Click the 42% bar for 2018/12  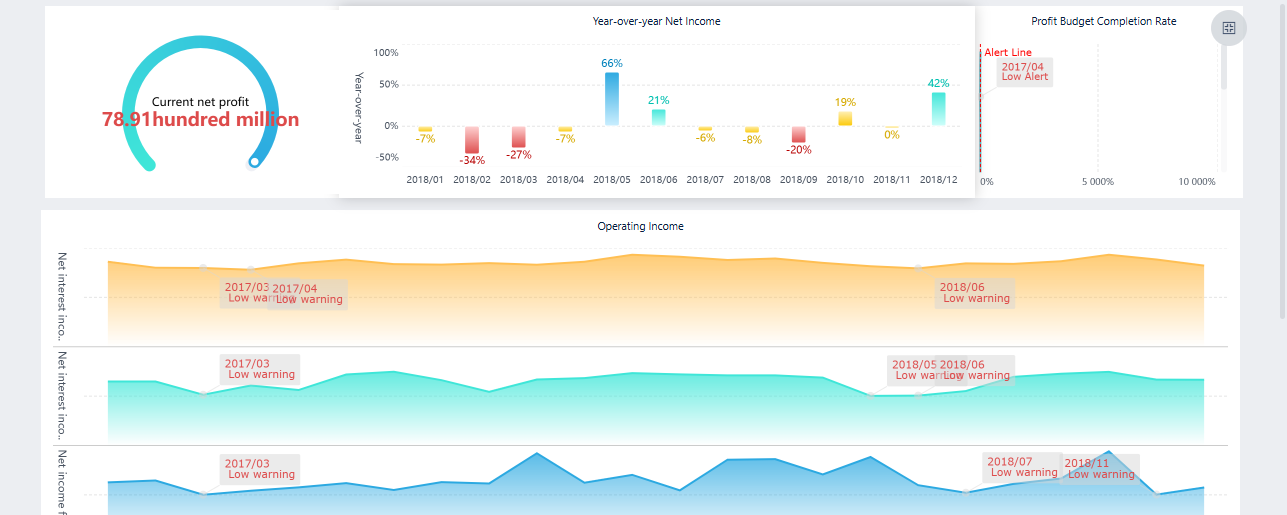[938, 108]
